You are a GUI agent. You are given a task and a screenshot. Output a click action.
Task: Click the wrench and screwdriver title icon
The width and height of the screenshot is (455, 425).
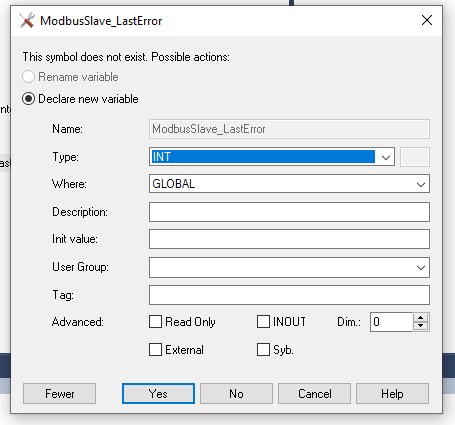coord(27,21)
